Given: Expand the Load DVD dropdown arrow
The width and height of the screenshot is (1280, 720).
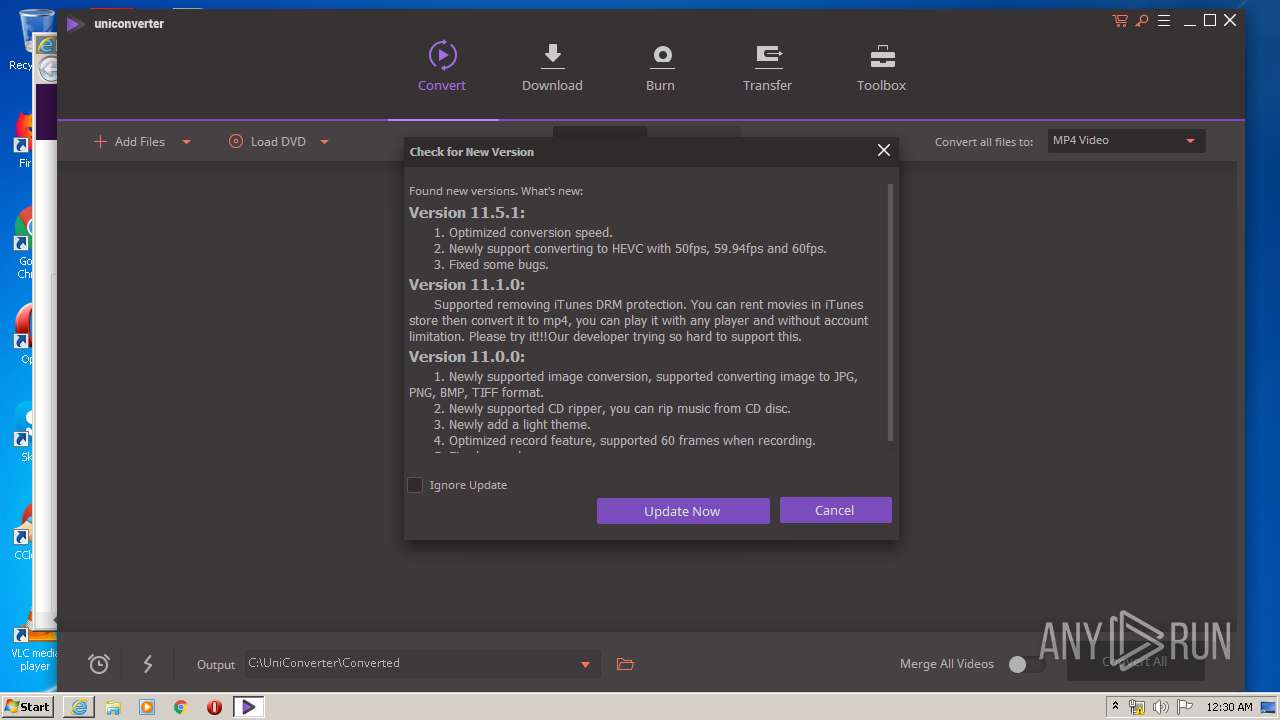Looking at the screenshot, I should pos(324,142).
